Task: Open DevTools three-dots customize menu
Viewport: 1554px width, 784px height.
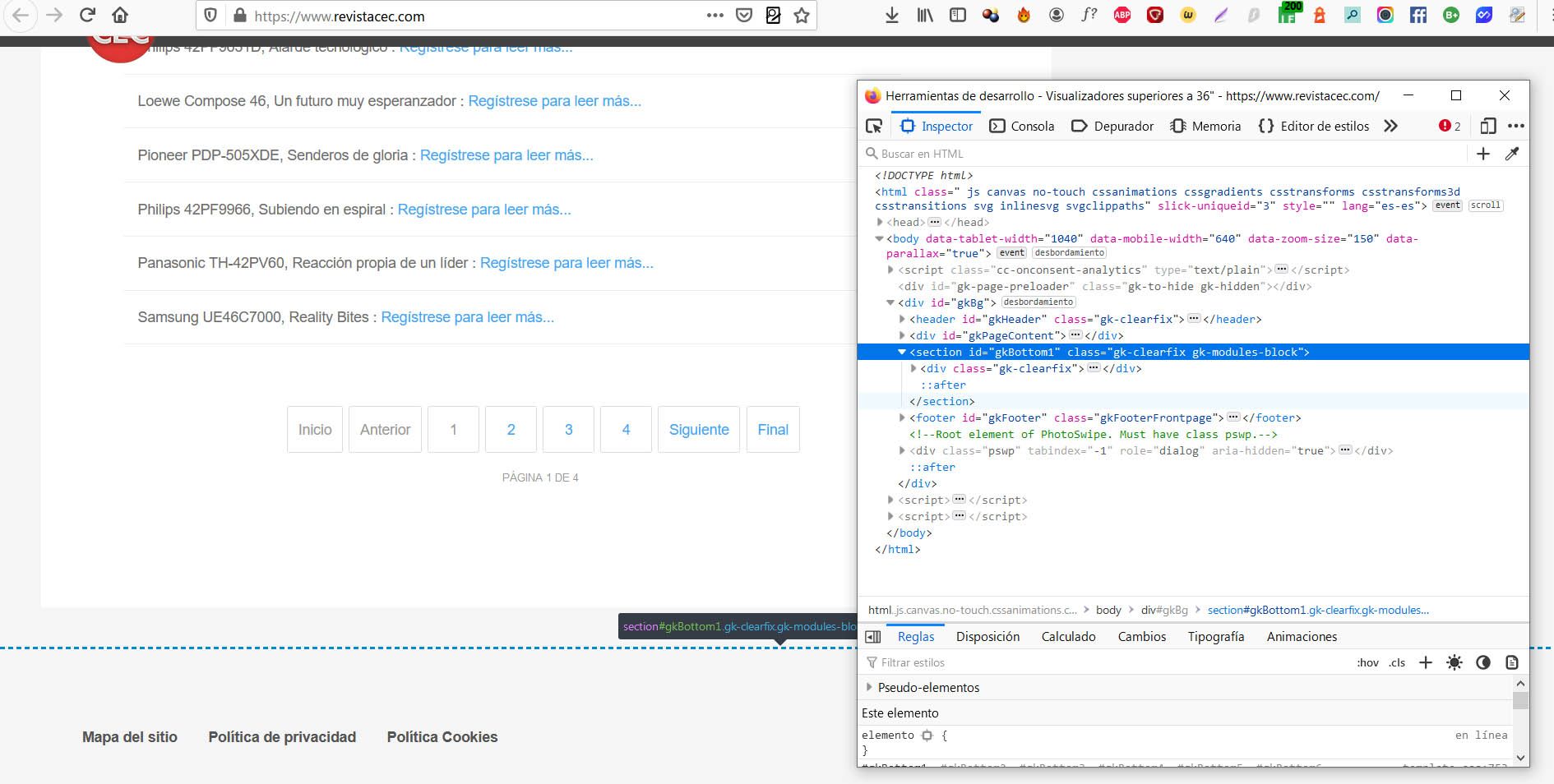Action: click(x=1516, y=126)
